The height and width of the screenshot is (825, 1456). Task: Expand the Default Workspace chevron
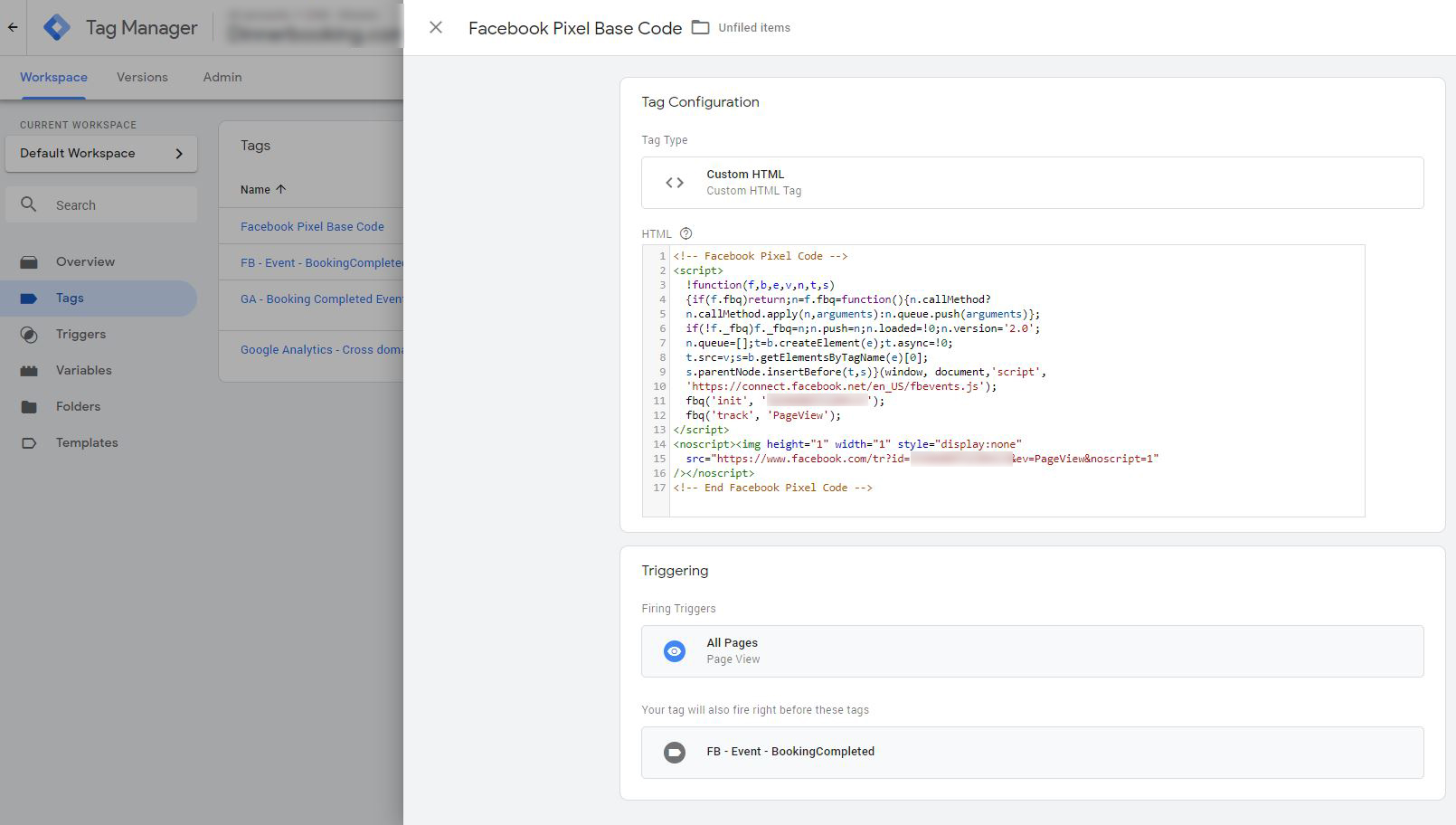pyautogui.click(x=179, y=154)
